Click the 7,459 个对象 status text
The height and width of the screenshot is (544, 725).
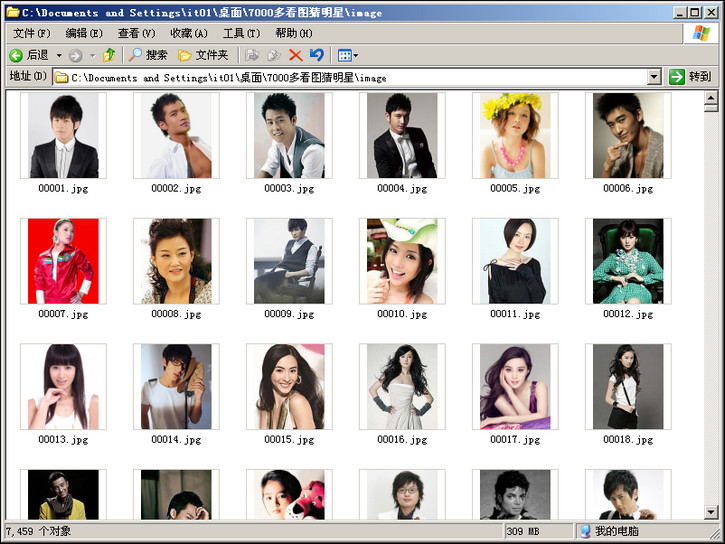(x=38, y=532)
